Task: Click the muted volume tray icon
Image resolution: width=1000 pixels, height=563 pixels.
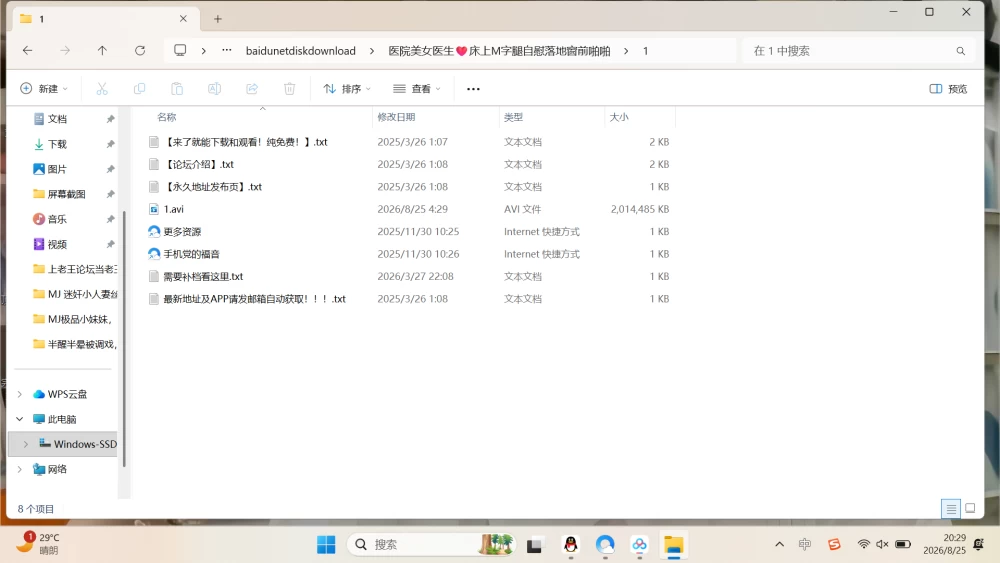Action: click(x=883, y=544)
